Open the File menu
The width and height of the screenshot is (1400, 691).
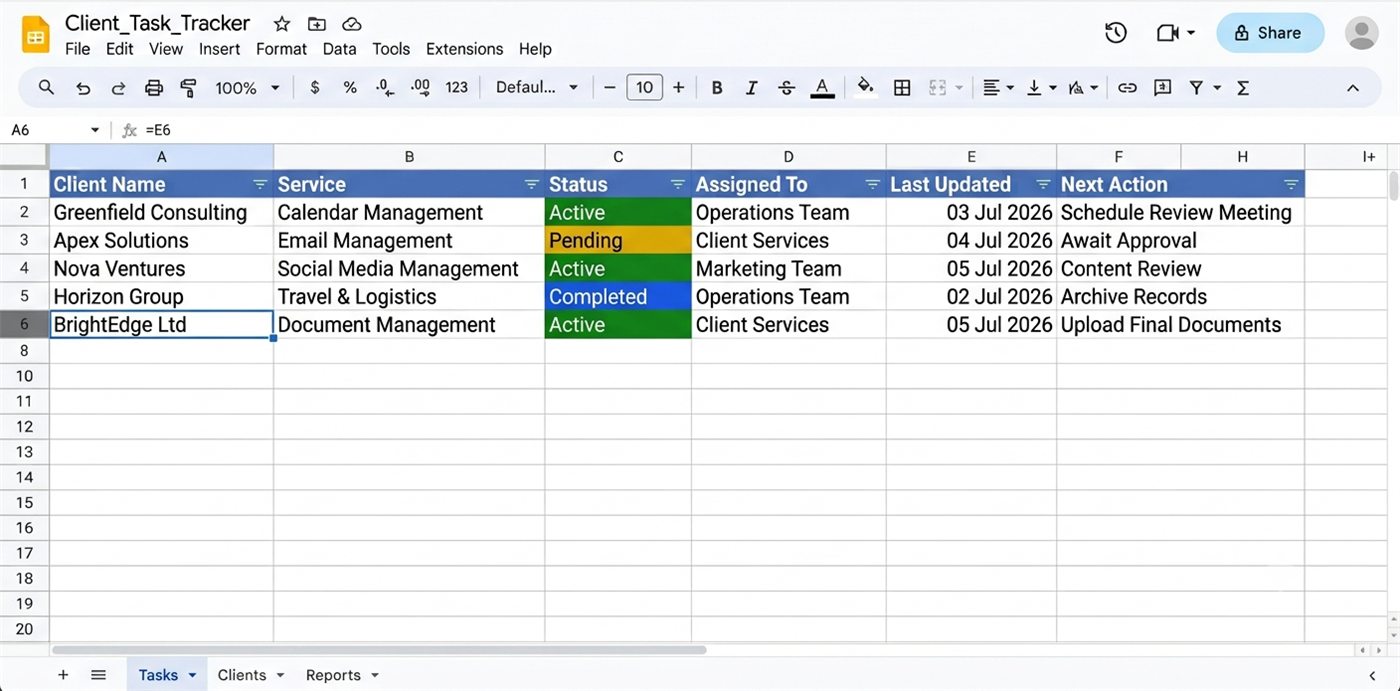coord(77,49)
